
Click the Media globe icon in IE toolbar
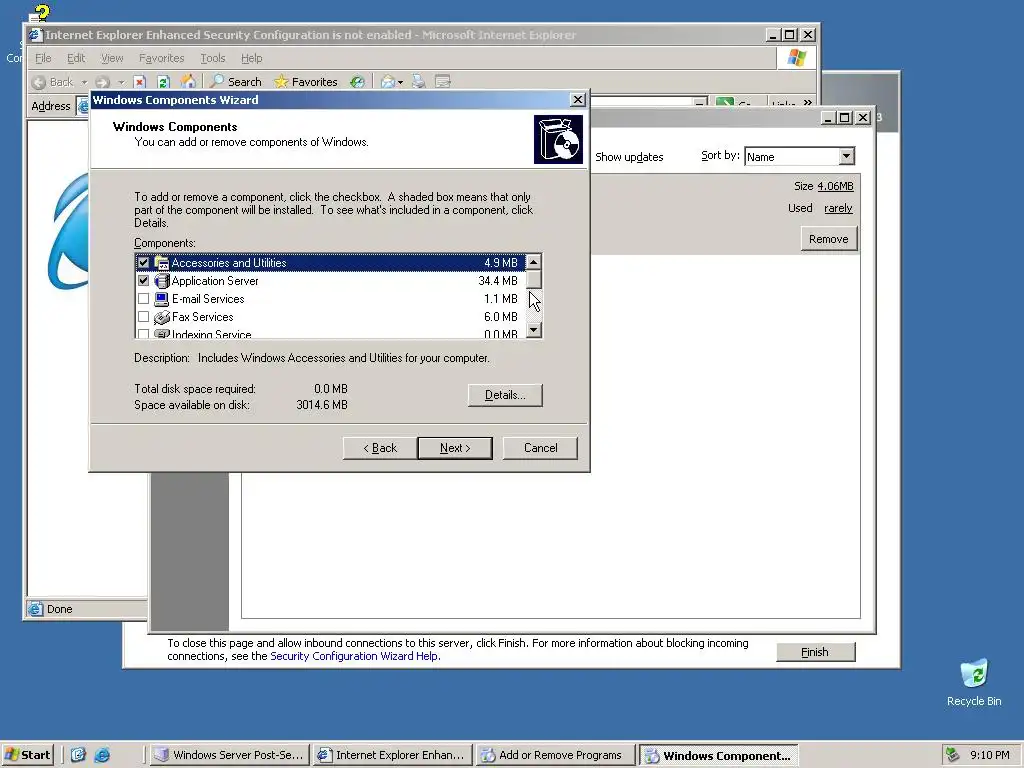[x=357, y=82]
